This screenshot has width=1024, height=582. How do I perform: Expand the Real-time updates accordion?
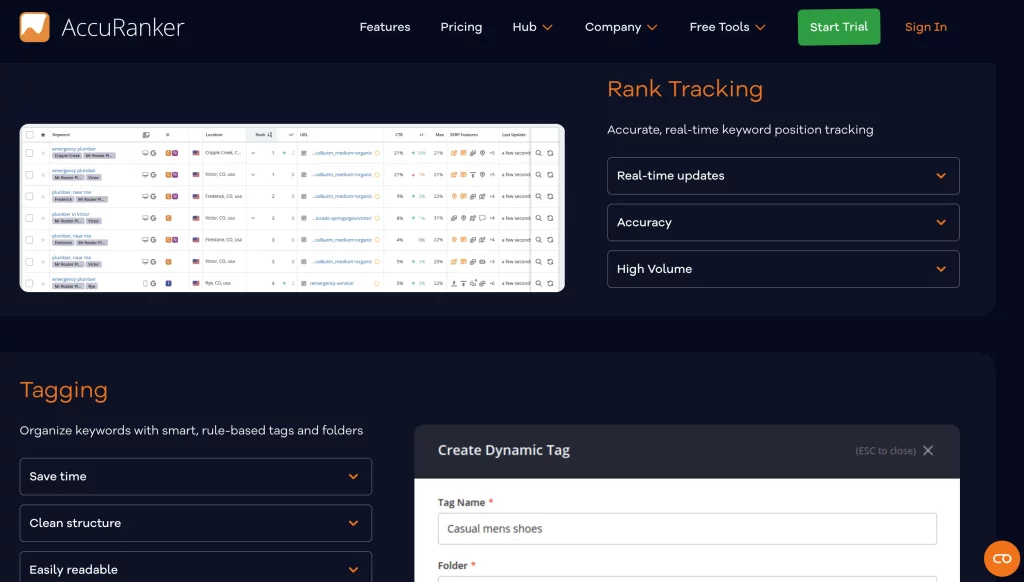coord(783,176)
